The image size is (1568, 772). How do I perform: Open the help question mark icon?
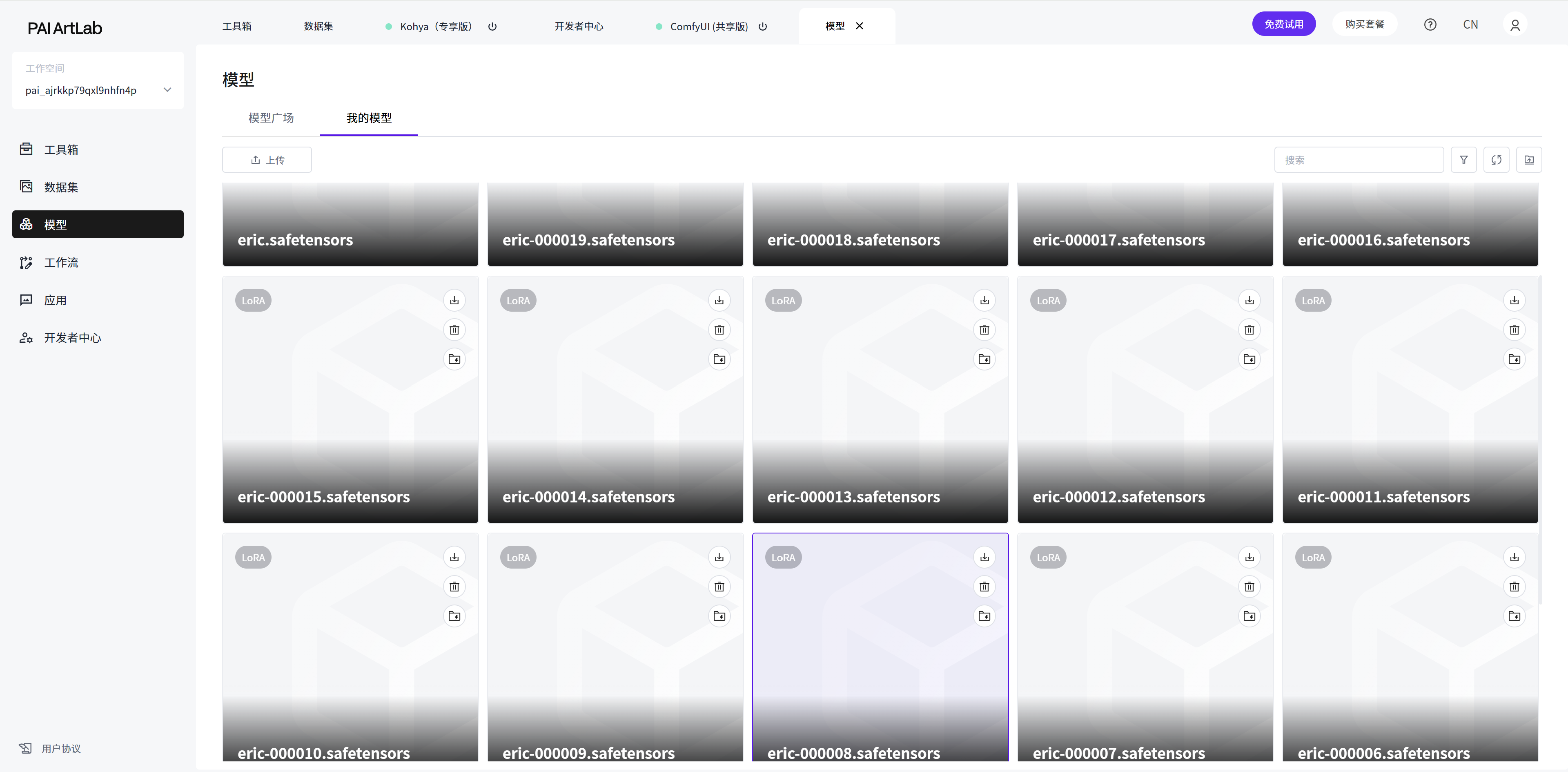[1430, 25]
